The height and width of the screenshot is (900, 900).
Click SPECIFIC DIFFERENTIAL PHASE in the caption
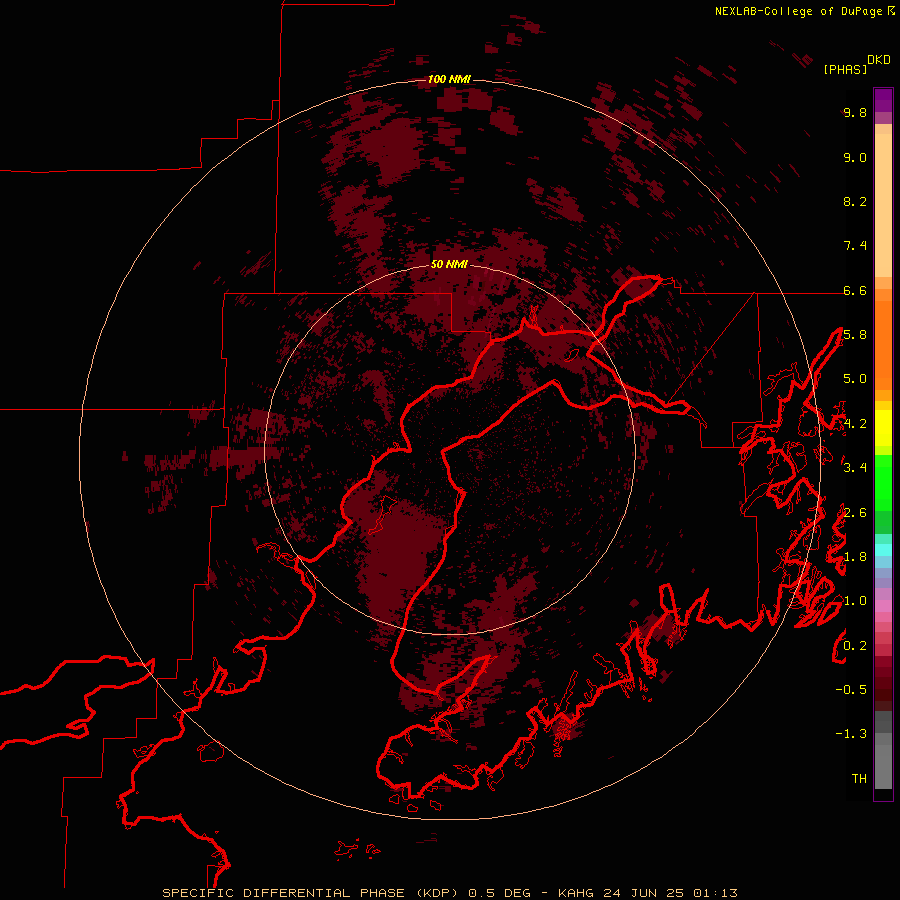coord(284,893)
